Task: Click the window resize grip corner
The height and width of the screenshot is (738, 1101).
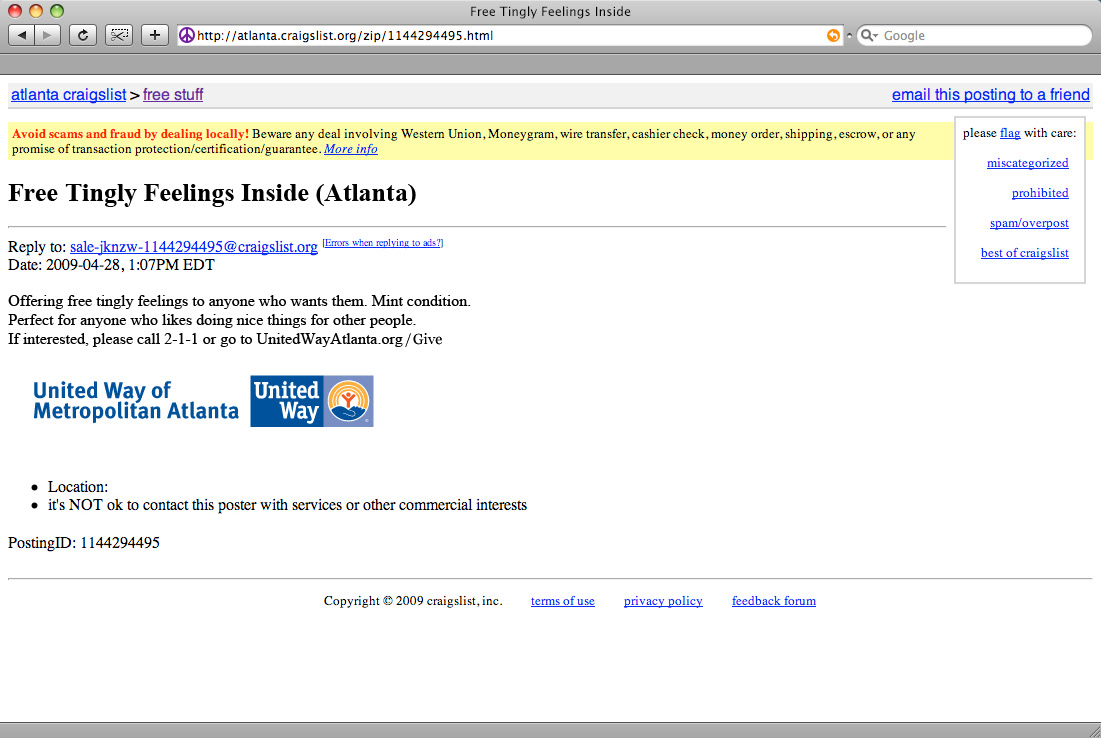Action: click(1093, 731)
